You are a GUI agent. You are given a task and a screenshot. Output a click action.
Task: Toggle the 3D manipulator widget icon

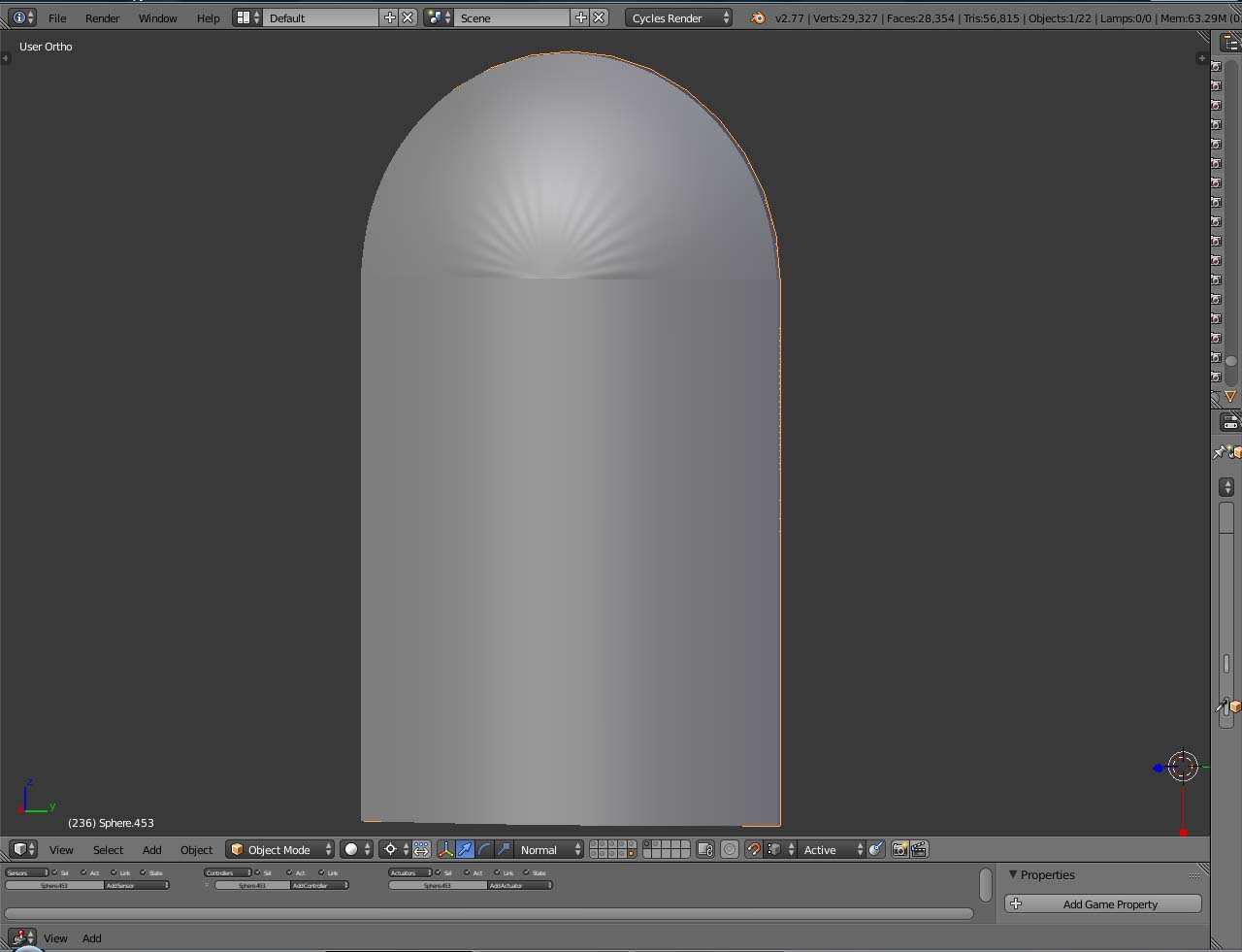[x=445, y=849]
